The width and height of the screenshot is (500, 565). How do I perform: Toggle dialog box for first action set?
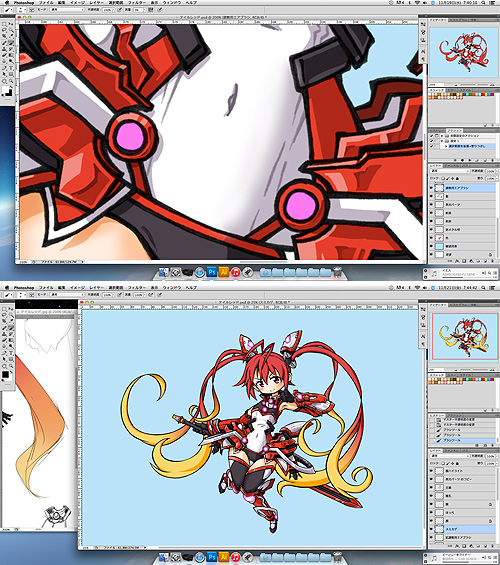click(437, 135)
